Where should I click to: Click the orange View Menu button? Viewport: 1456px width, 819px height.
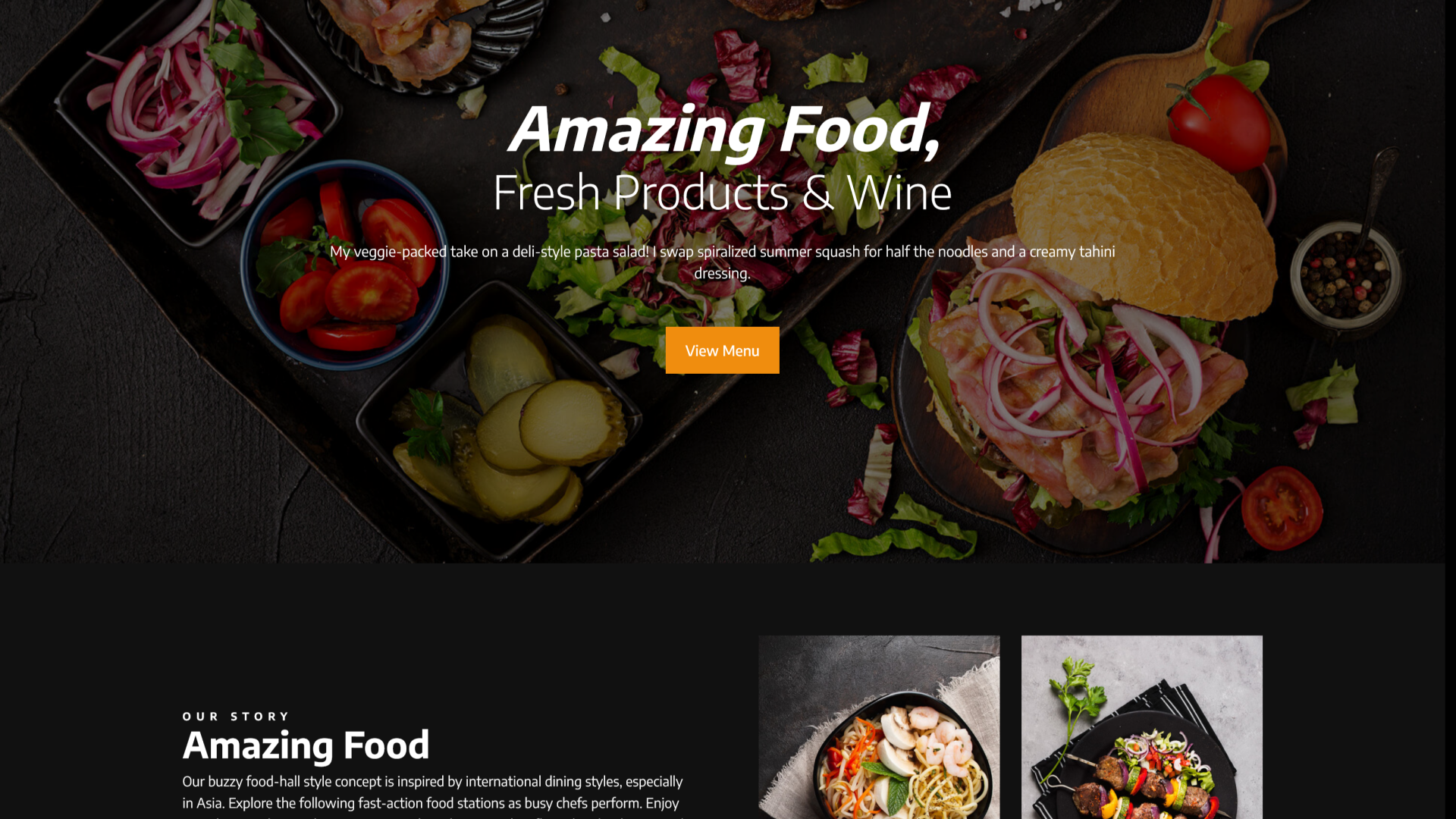[x=722, y=350]
